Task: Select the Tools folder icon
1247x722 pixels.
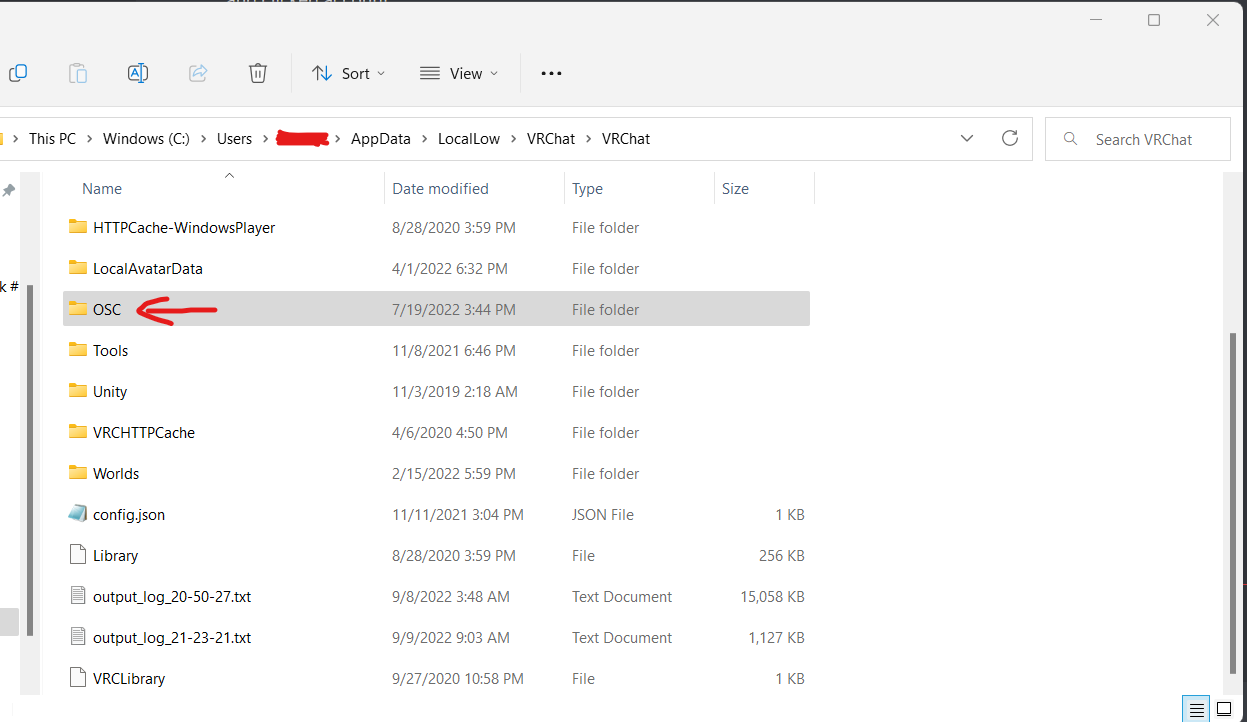Action: [78, 350]
